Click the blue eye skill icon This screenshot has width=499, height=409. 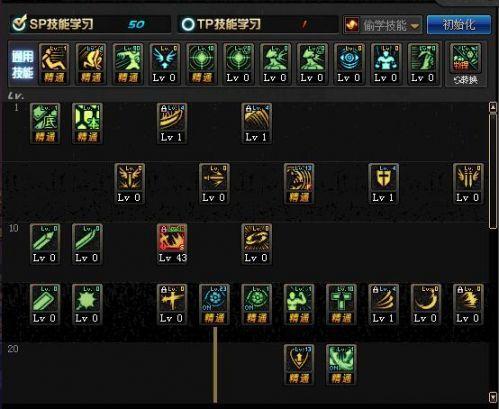(x=349, y=64)
